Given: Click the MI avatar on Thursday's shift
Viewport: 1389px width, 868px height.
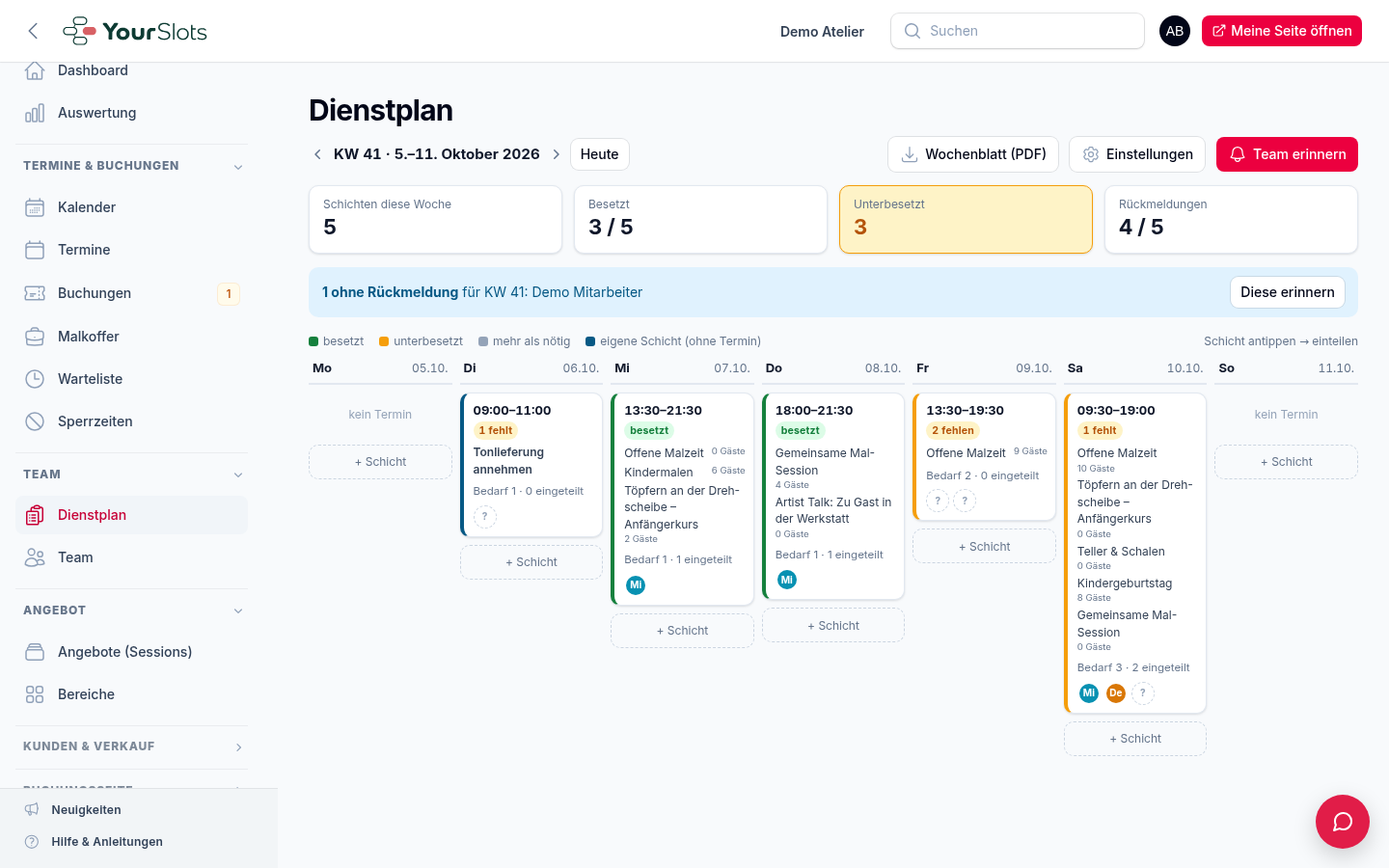Looking at the screenshot, I should click(x=787, y=580).
